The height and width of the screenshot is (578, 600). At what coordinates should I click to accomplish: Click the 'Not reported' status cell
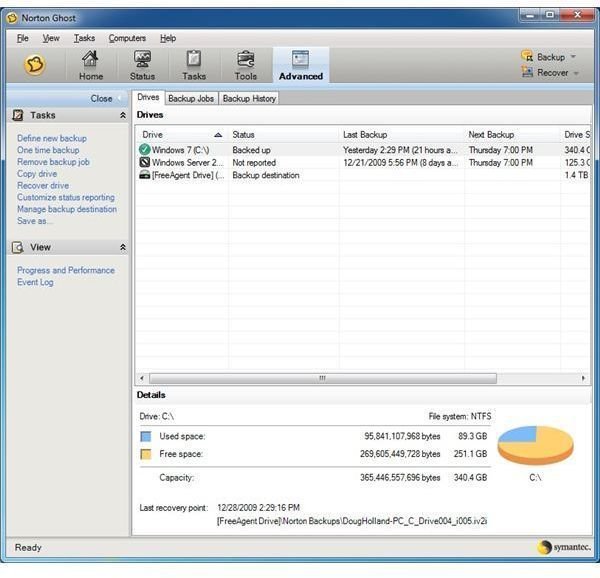click(254, 163)
